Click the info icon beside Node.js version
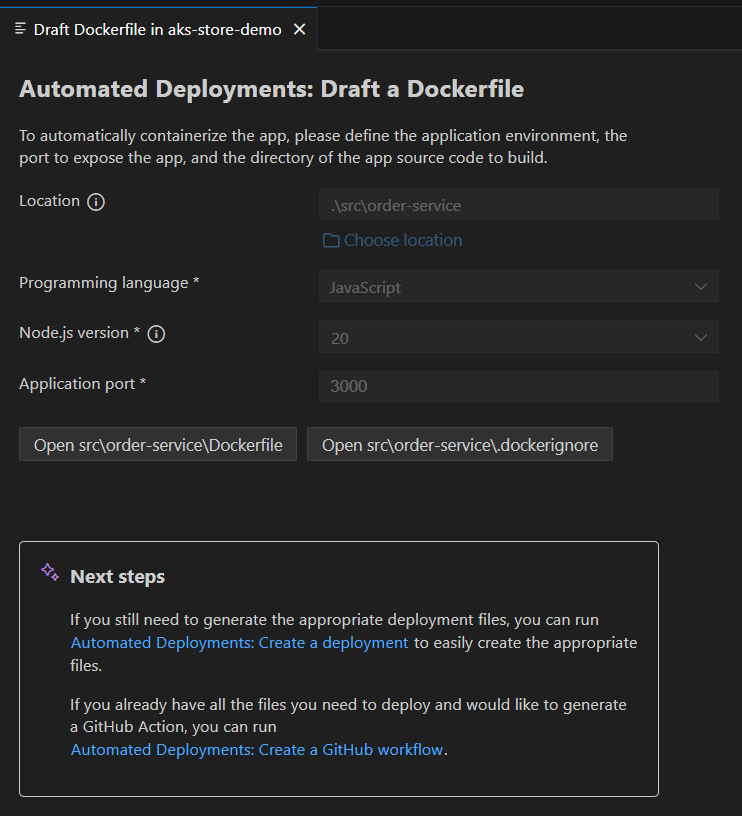 coord(156,334)
